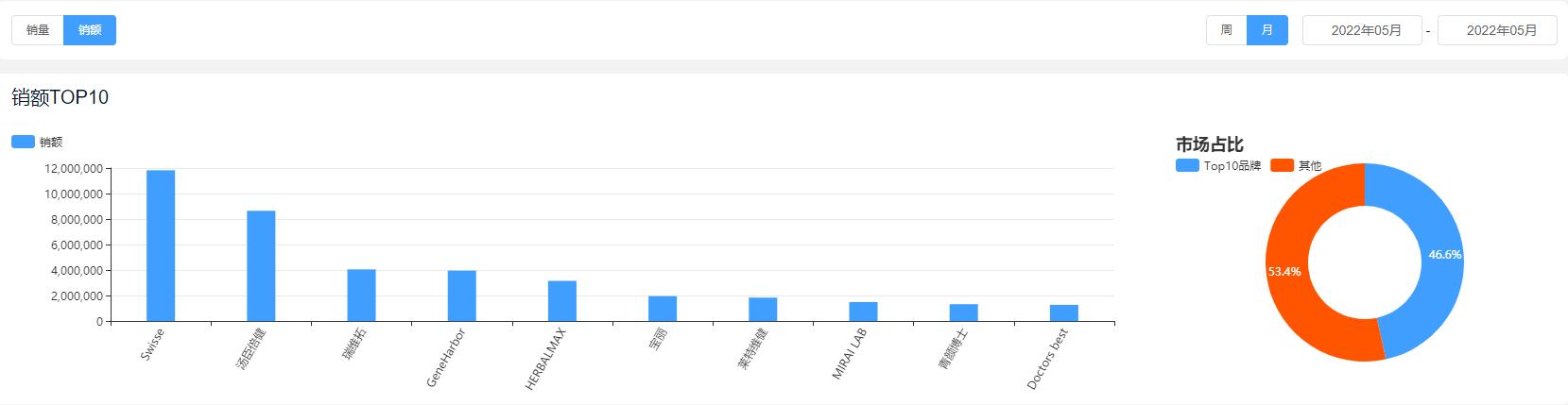This screenshot has height=405, width=1568.
Task: Click the Doctors best bar
Action: pyautogui.click(x=1063, y=313)
